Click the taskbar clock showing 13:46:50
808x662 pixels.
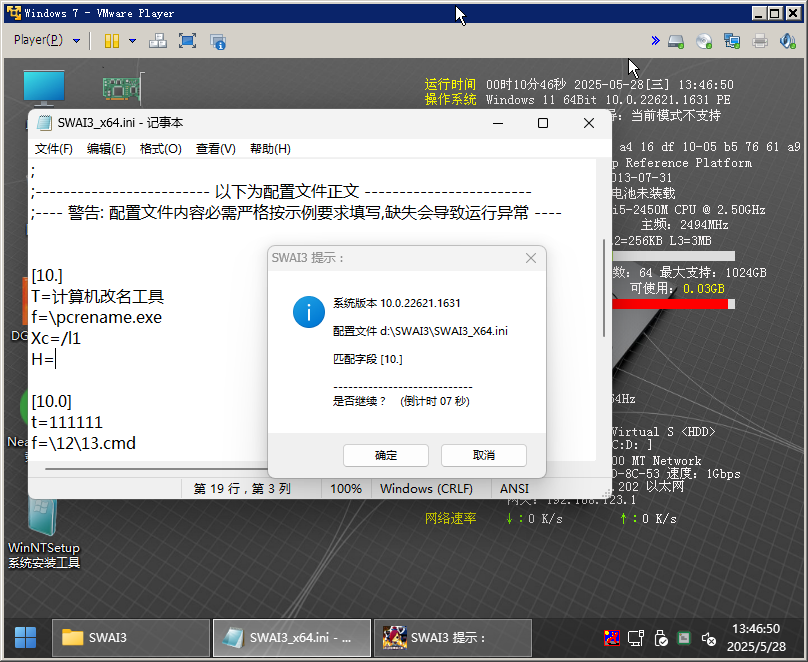(756, 637)
